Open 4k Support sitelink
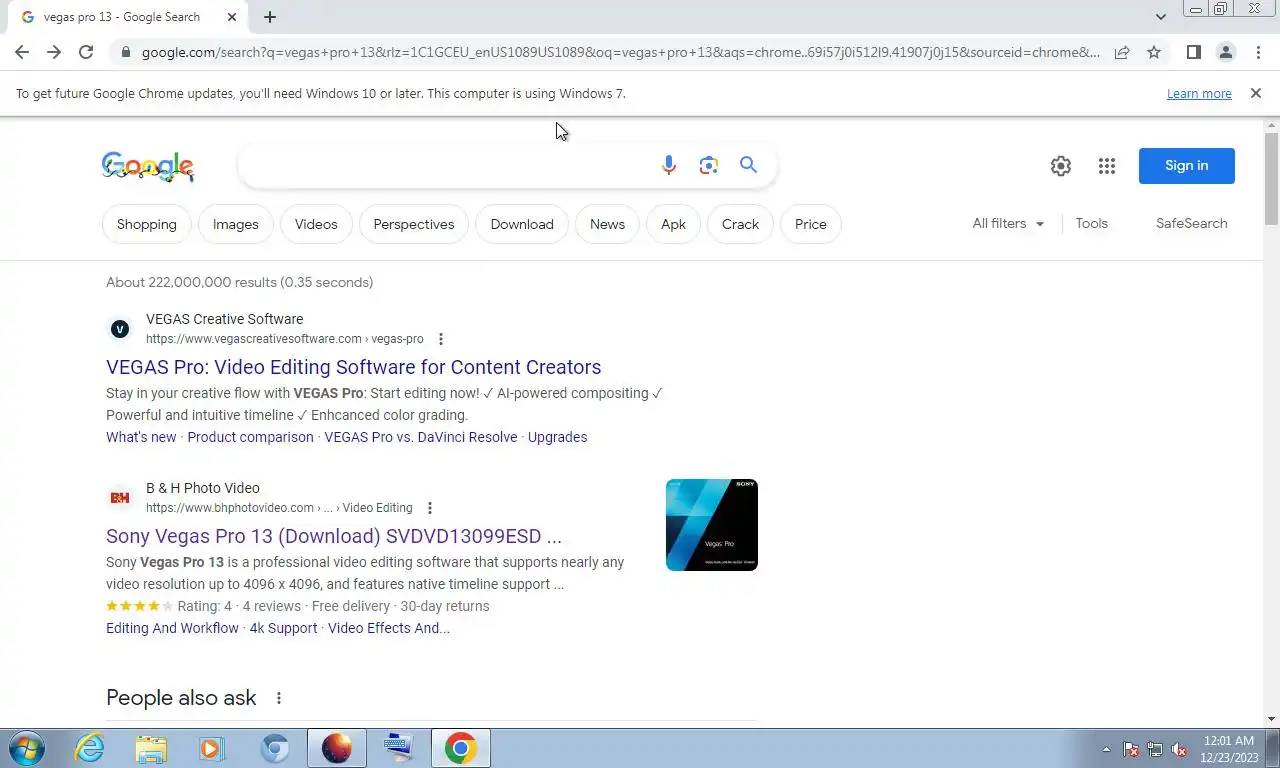The height and width of the screenshot is (768, 1280). tap(283, 628)
